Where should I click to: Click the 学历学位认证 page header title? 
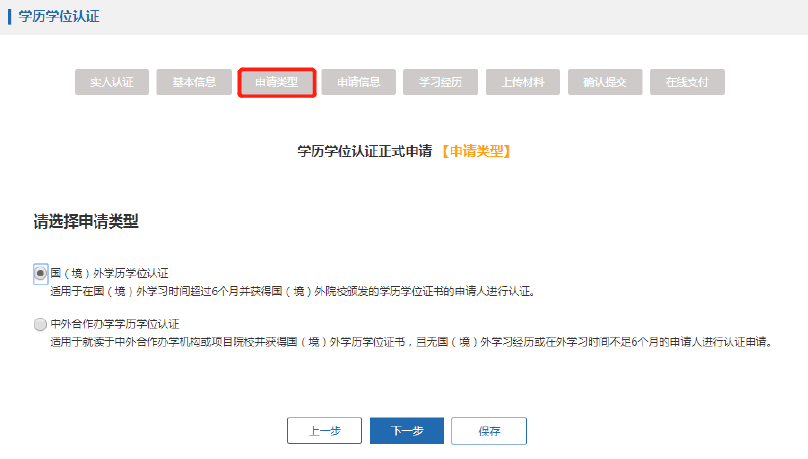coord(59,17)
